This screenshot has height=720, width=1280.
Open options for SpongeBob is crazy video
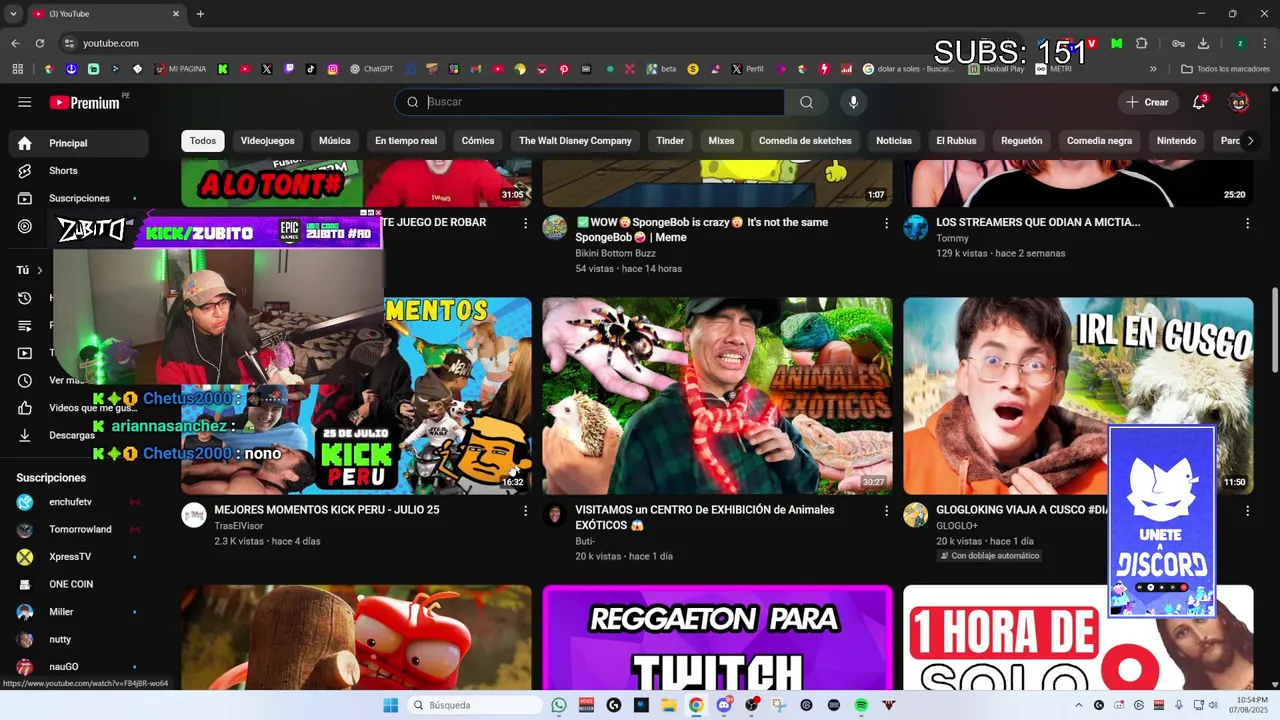[x=886, y=223]
